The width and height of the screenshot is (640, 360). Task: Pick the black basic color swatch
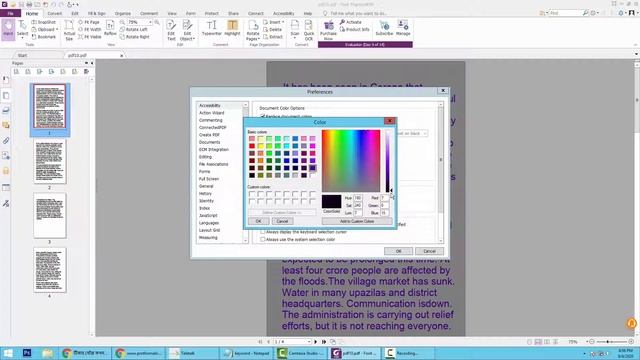[252, 176]
